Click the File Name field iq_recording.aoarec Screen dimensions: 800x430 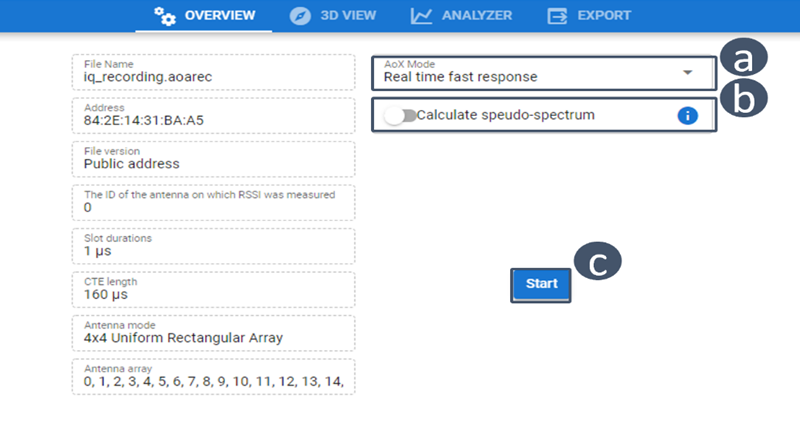point(213,71)
